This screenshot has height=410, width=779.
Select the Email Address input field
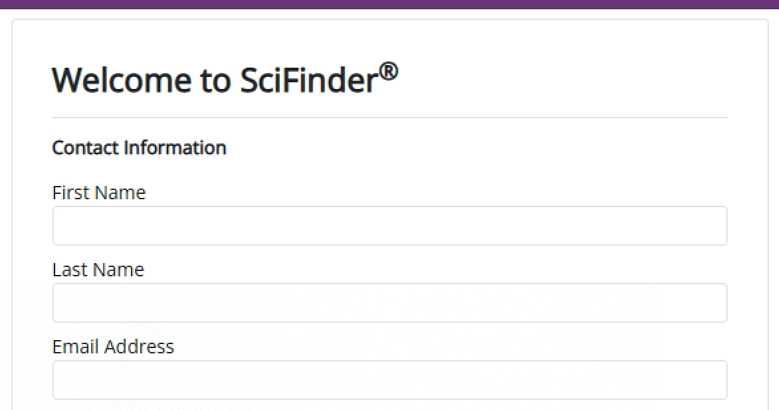point(389,380)
